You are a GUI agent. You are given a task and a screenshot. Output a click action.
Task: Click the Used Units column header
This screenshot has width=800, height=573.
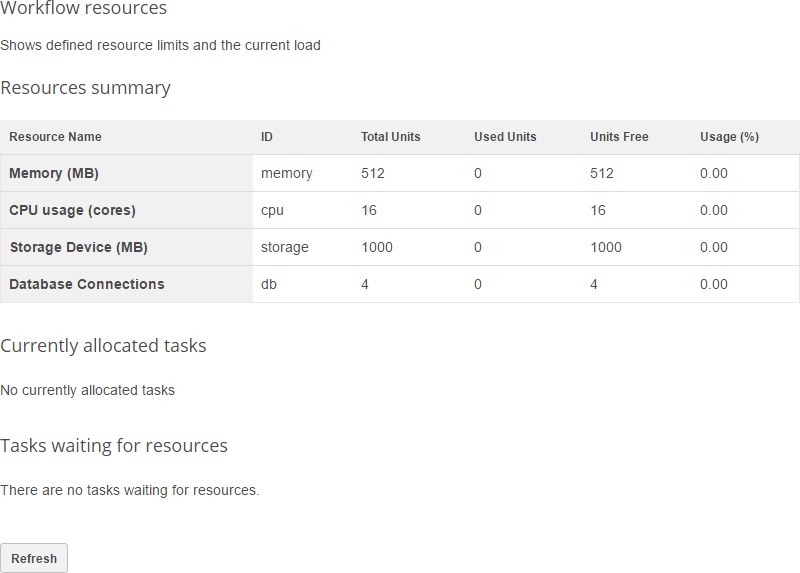click(x=505, y=137)
